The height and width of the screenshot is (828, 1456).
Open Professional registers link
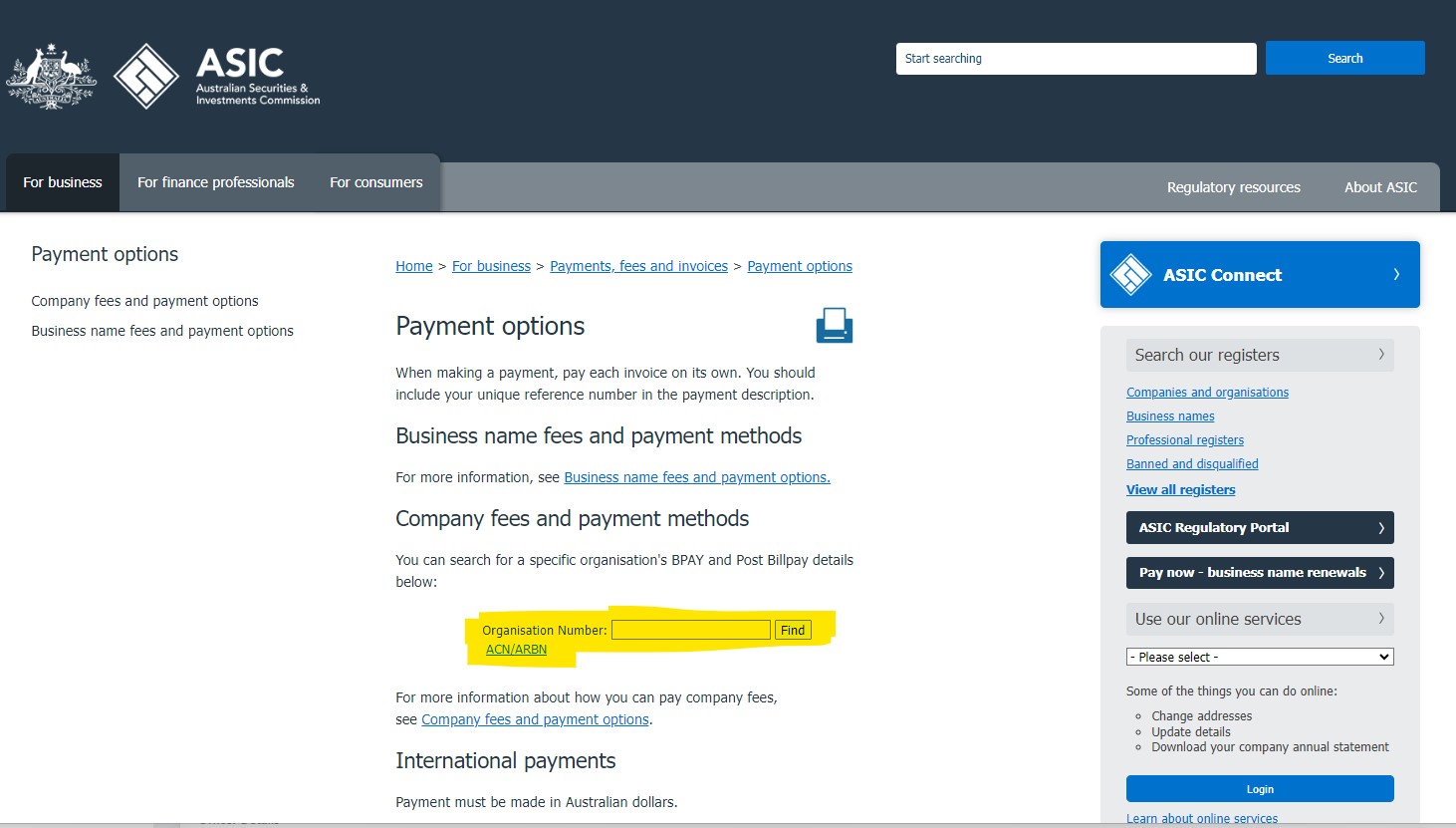[1185, 440]
